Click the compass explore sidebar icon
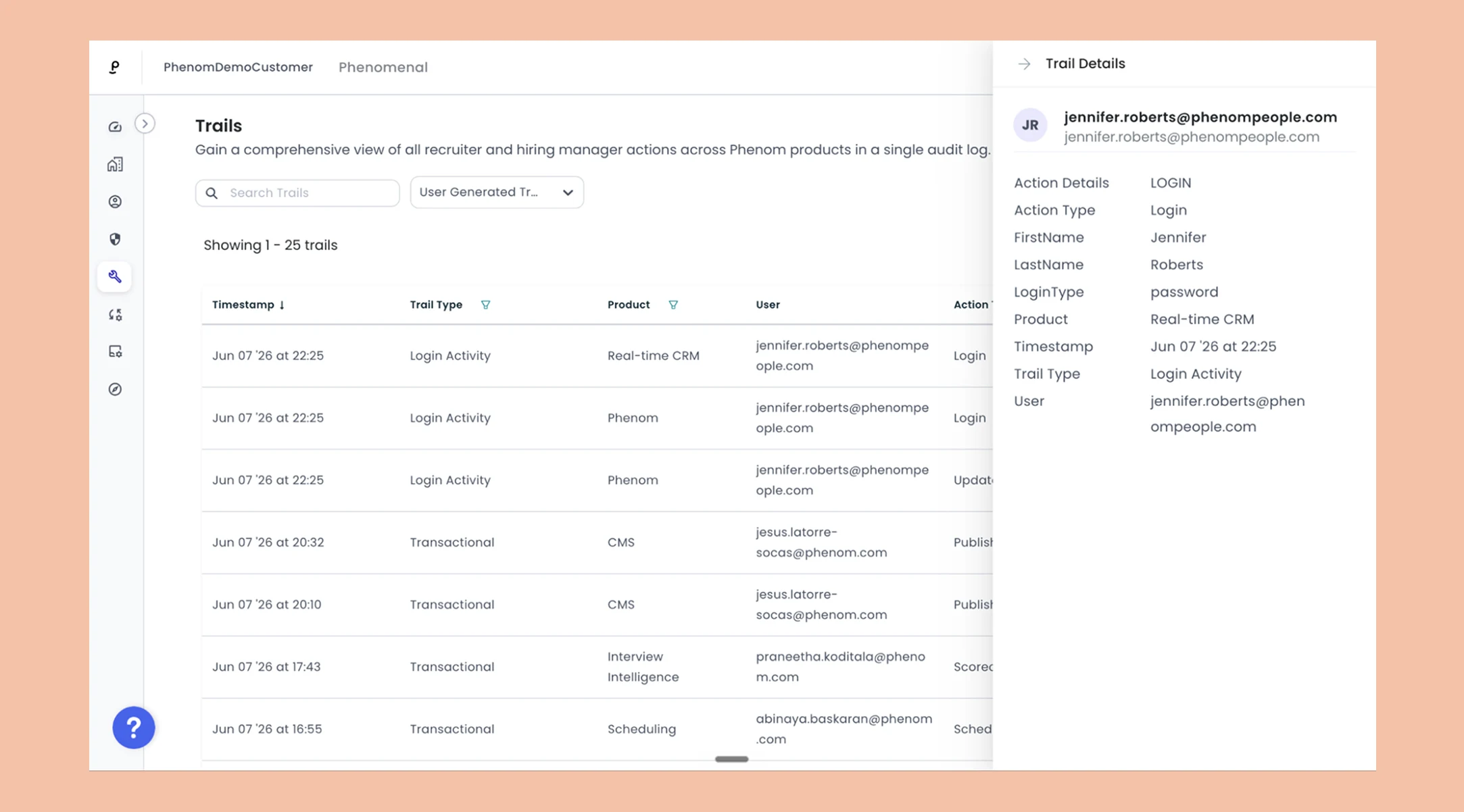The image size is (1464, 812). [115, 389]
